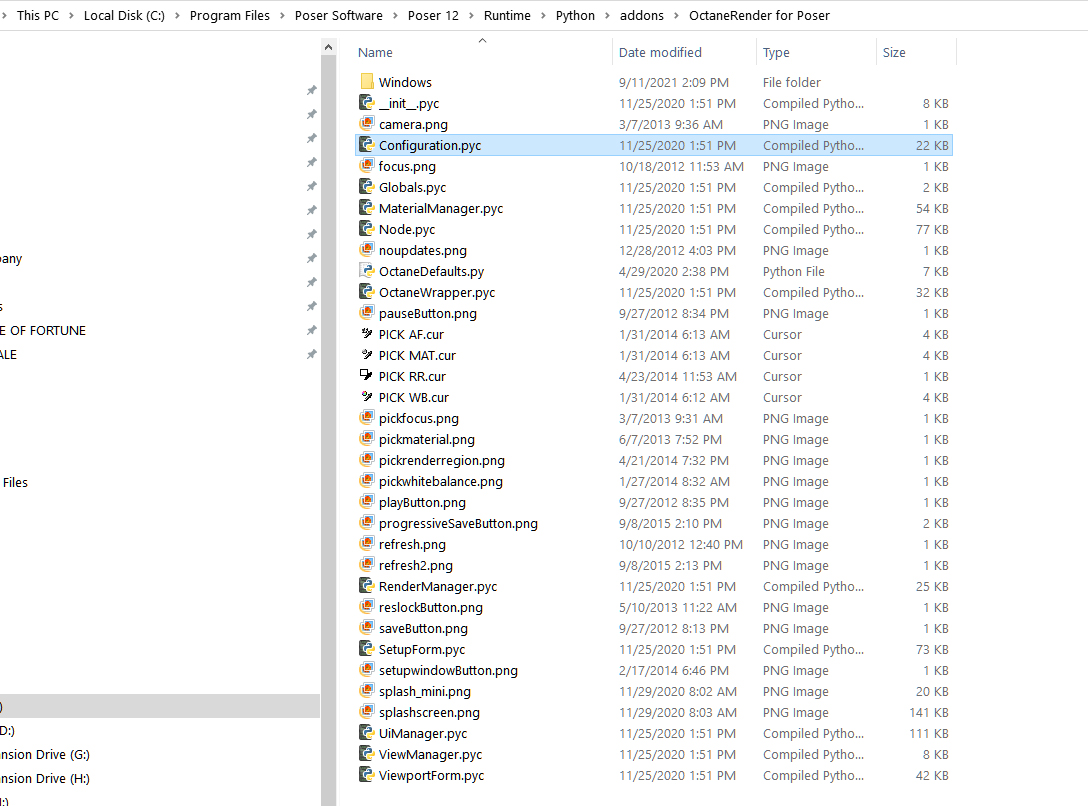Go to Poser Software in breadcrumb
Screen dimensions: 1088x806
(339, 15)
